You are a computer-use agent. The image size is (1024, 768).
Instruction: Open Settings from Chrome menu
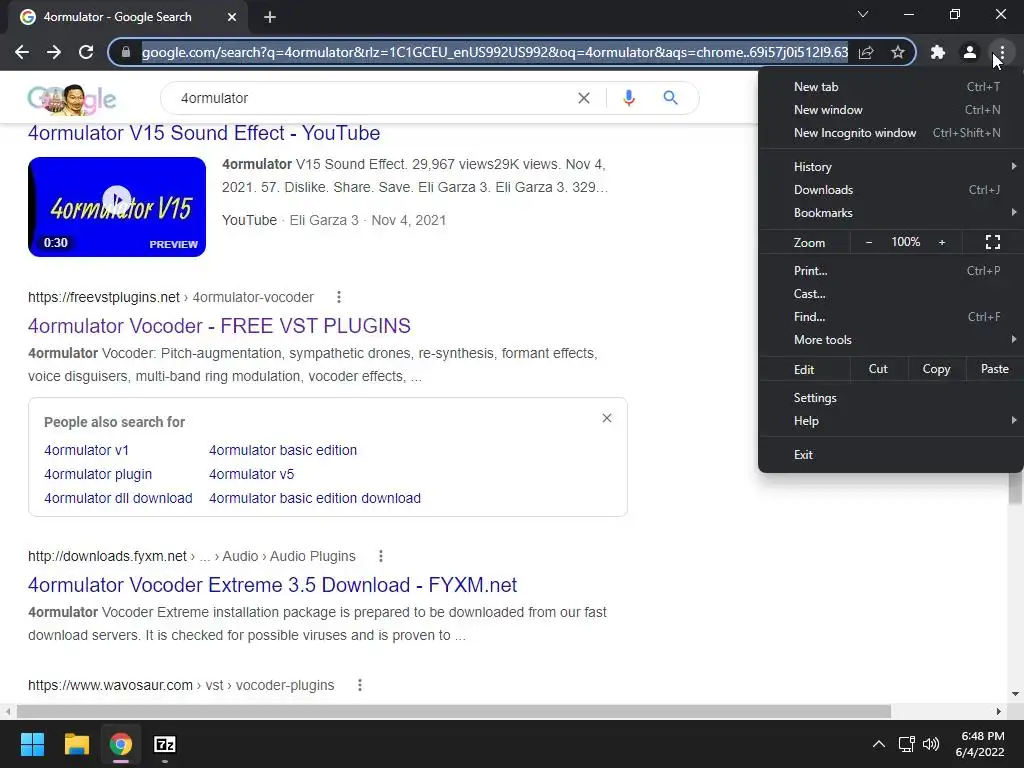[891, 398]
